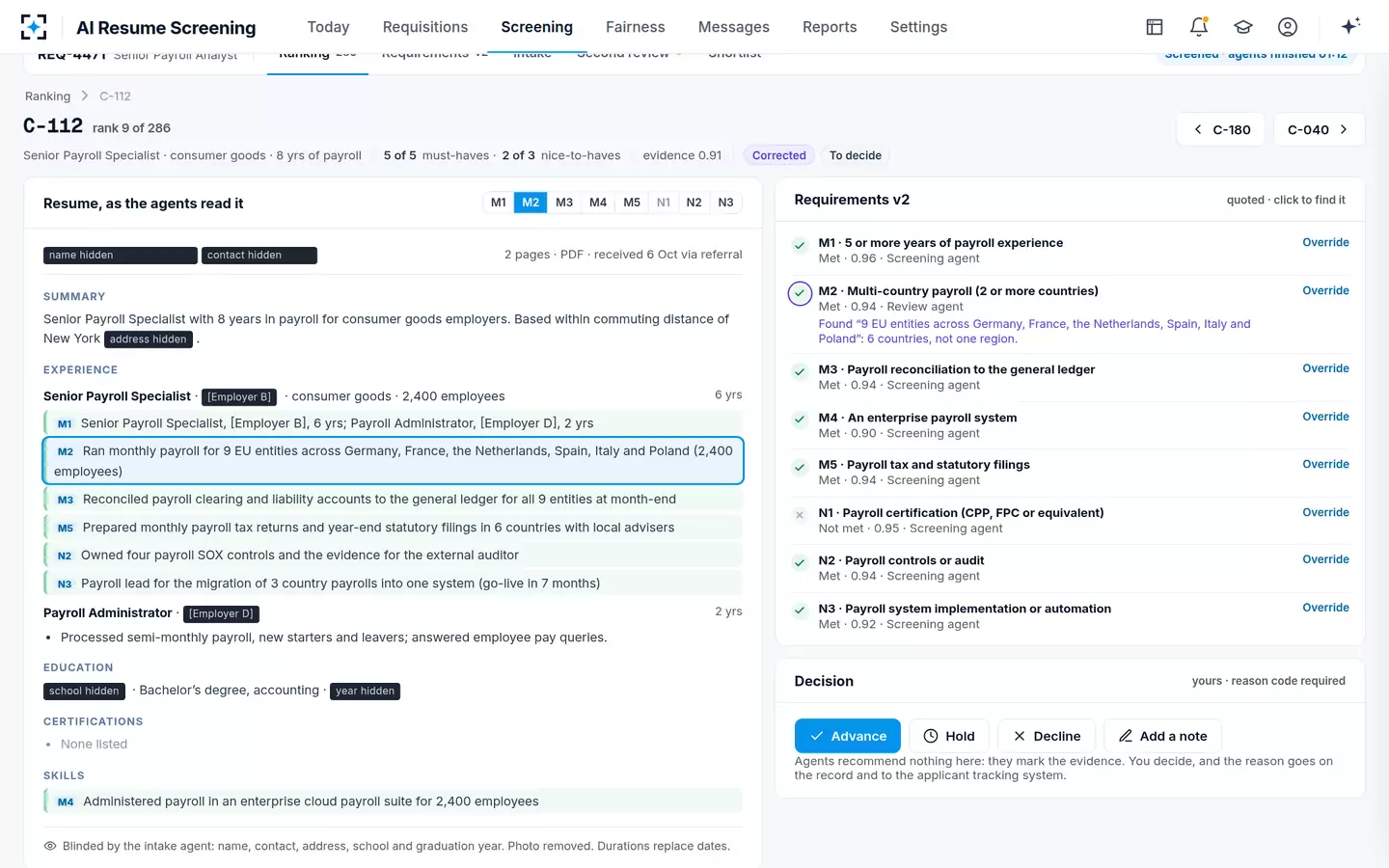
Task: Put the candidate on Hold
Action: (x=949, y=736)
